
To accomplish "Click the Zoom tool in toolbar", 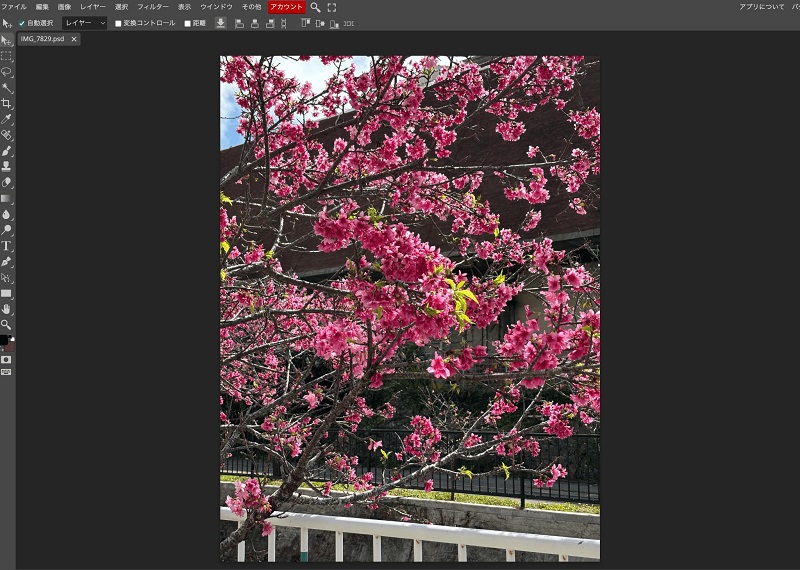I will coord(6,325).
